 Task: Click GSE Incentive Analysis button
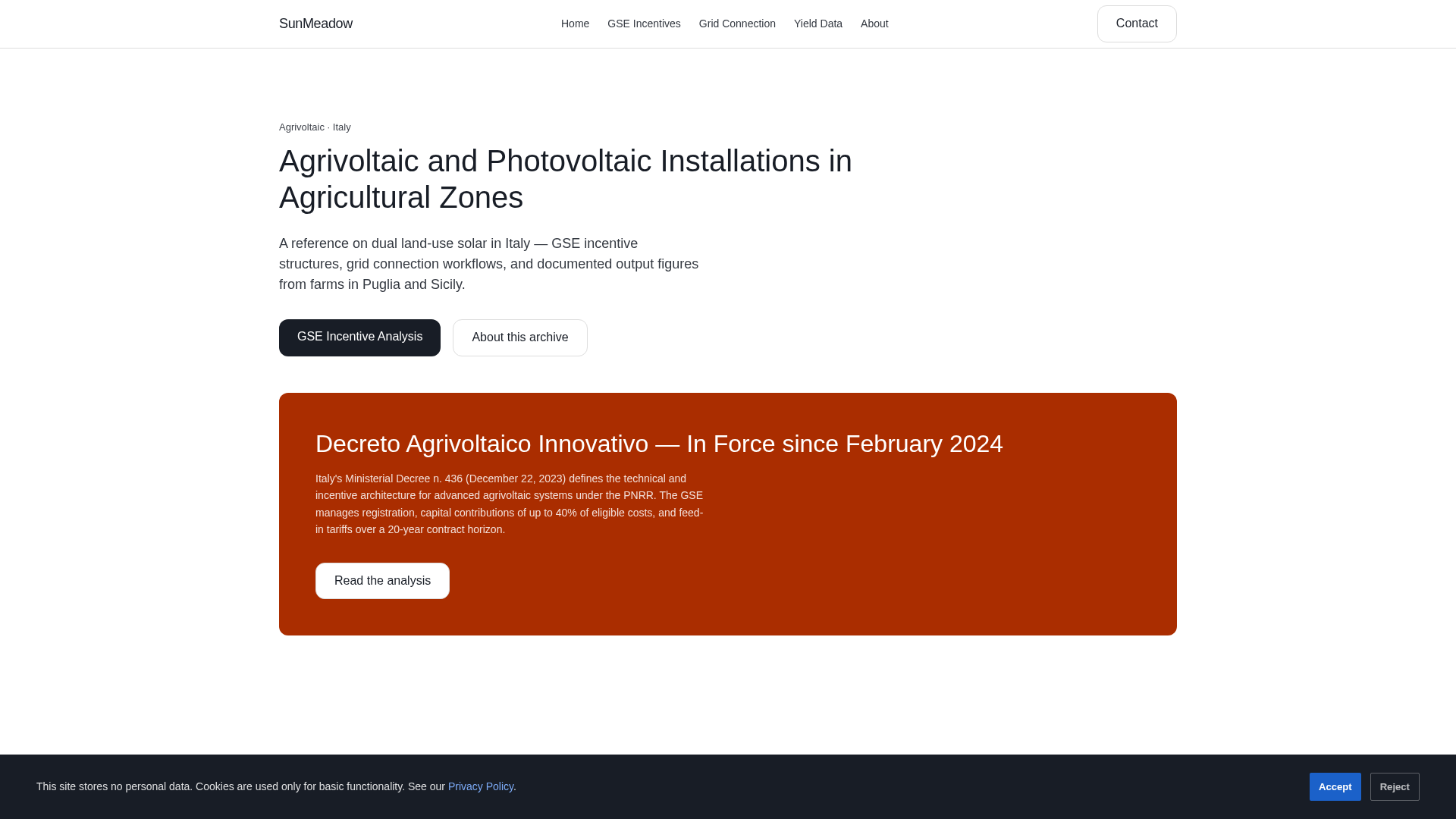coord(359,337)
